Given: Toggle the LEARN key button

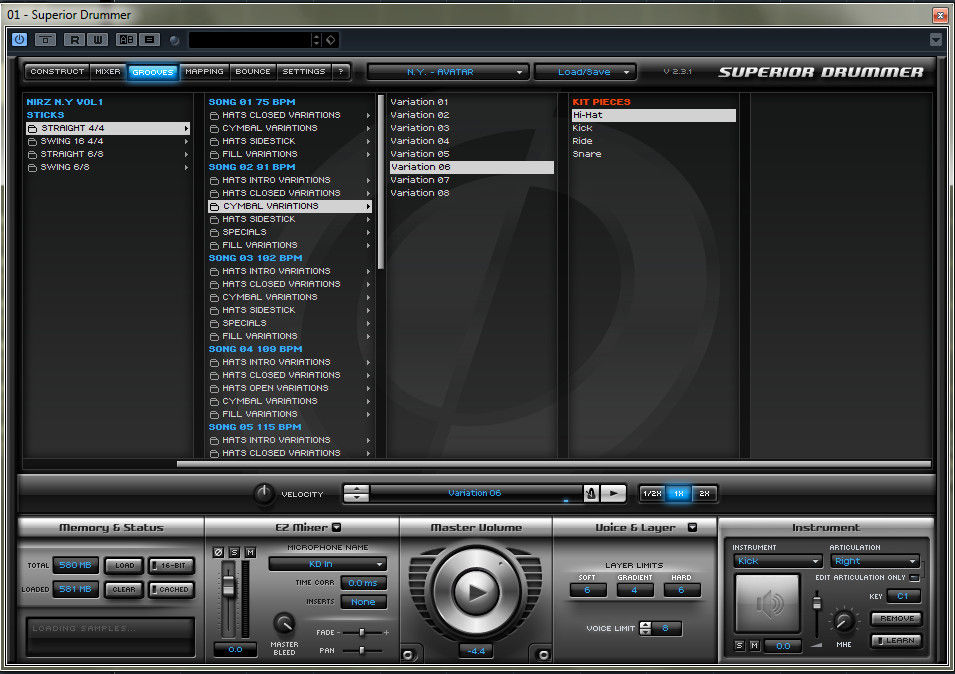Looking at the screenshot, I should point(897,641).
